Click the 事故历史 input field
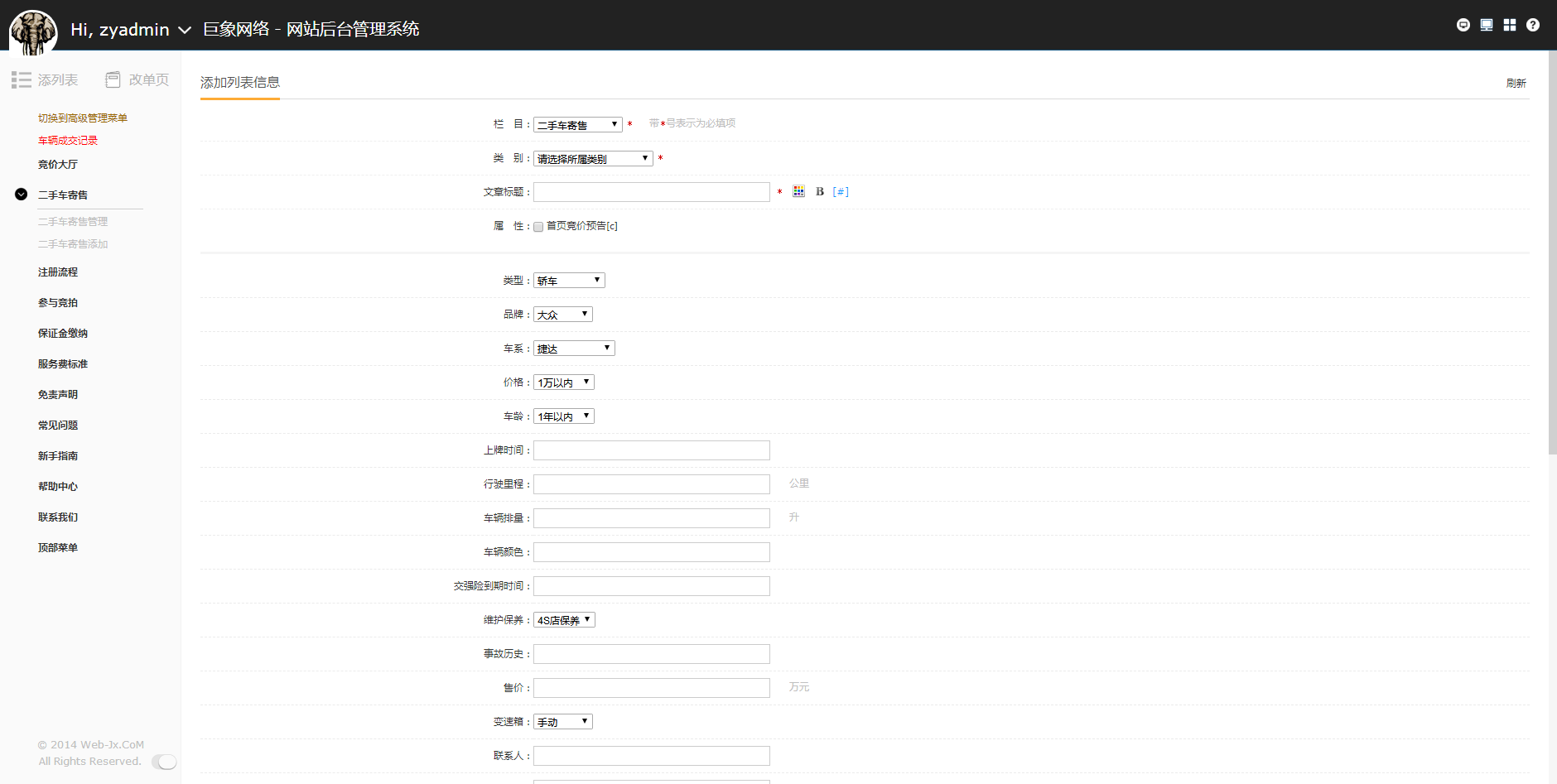 pos(652,654)
